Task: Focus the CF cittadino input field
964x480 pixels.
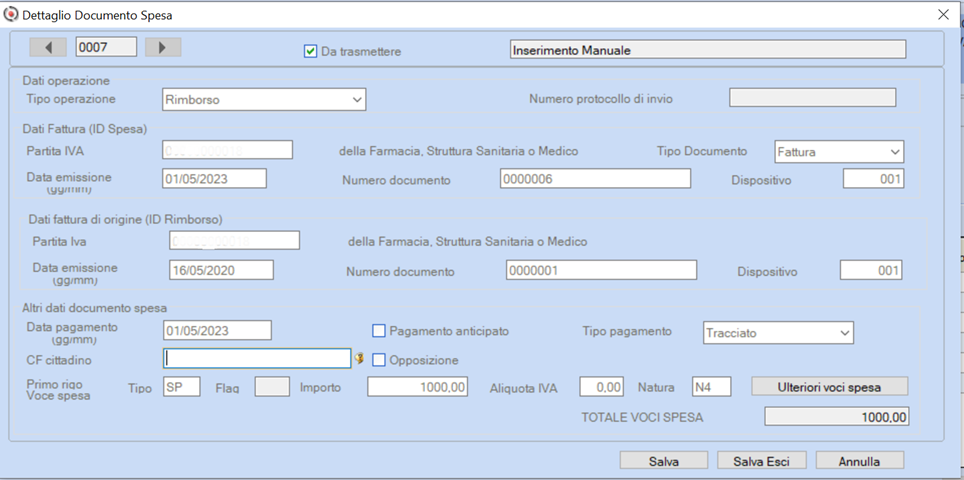Action: (x=257, y=358)
